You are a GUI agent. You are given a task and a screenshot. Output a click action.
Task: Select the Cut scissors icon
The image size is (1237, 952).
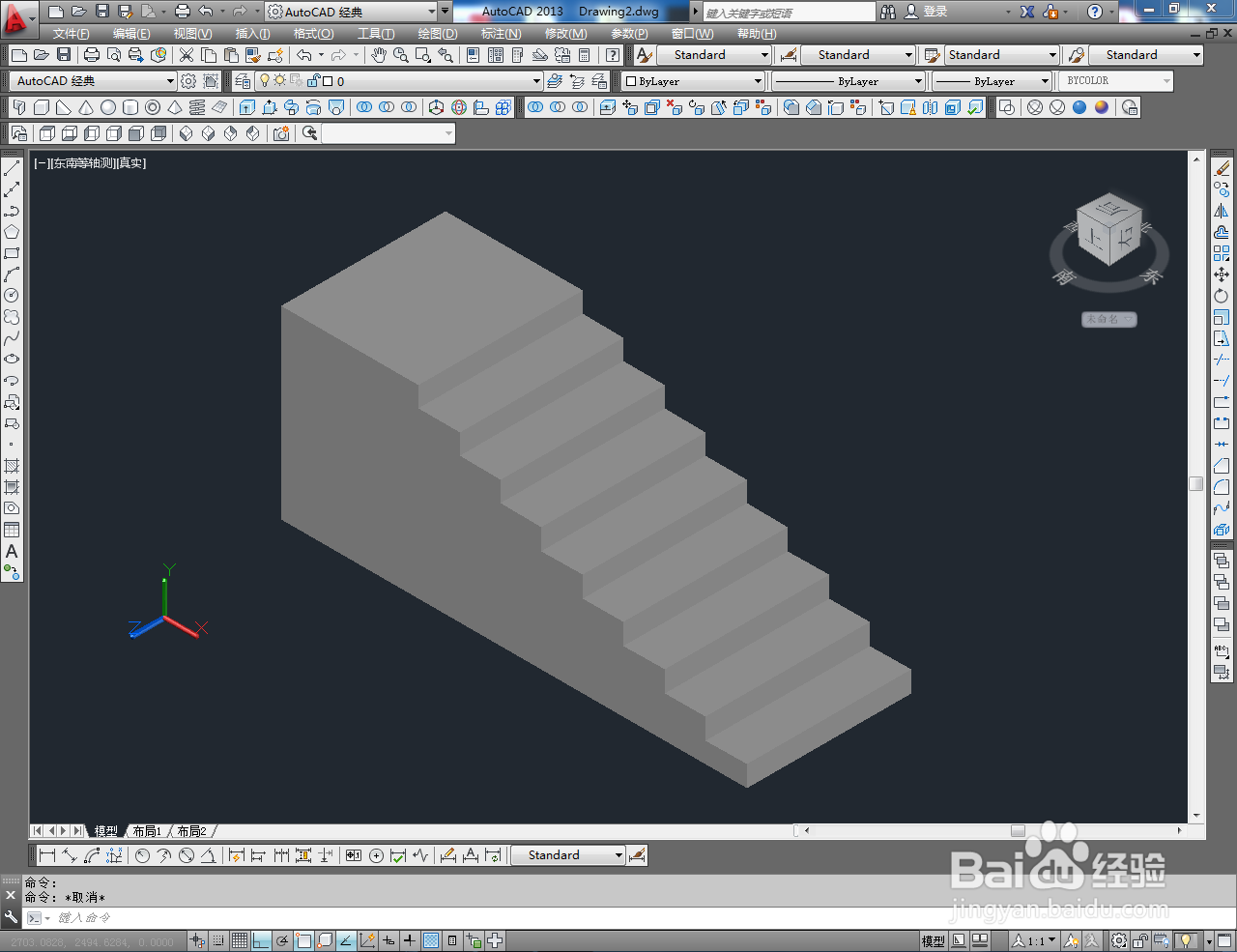point(187,55)
